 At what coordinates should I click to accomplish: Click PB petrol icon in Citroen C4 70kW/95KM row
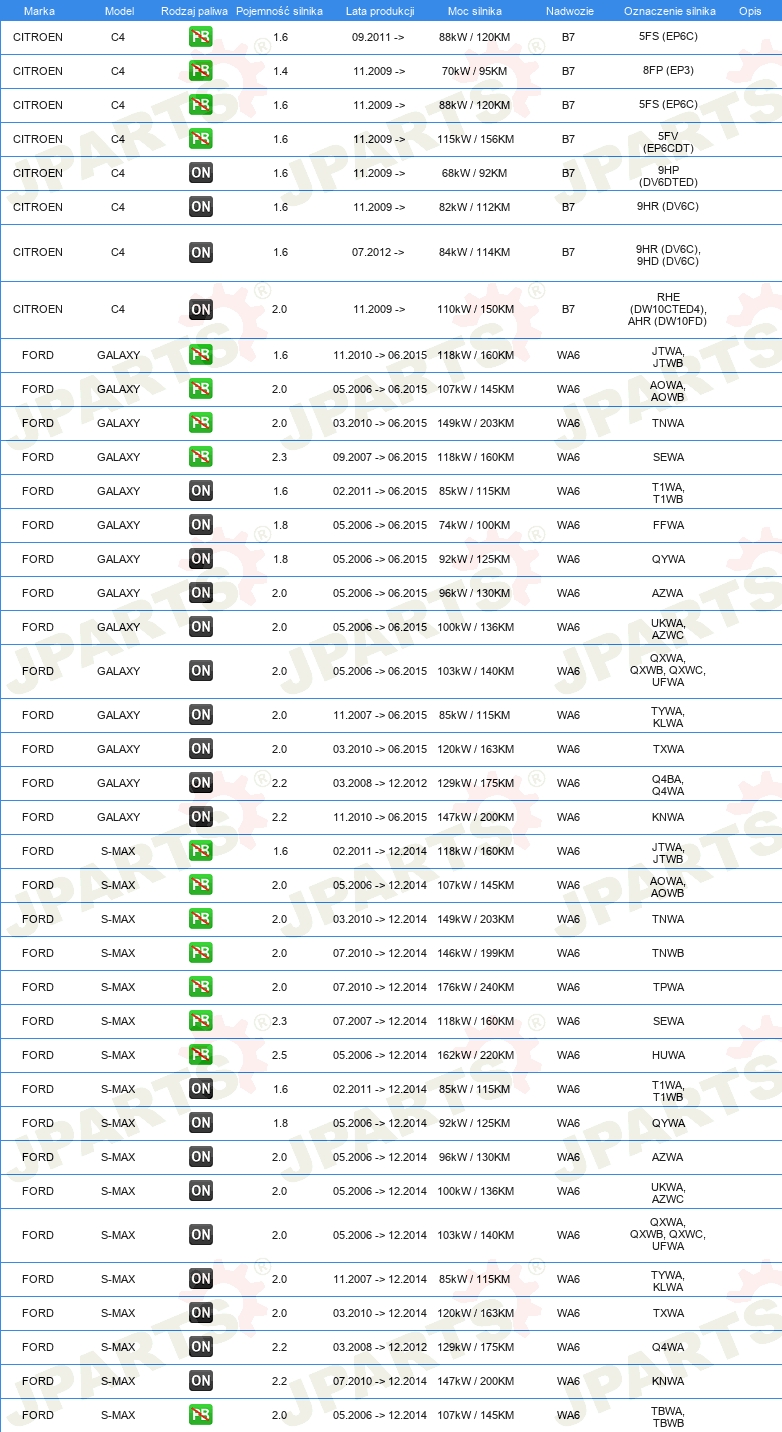(x=201, y=71)
